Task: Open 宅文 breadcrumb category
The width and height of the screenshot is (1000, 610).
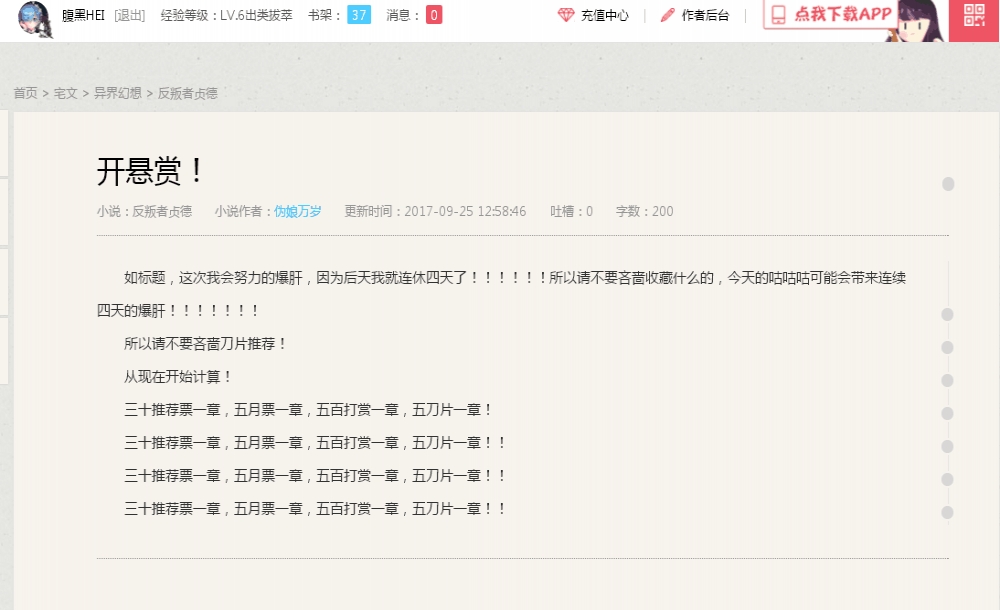Action: tap(66, 93)
